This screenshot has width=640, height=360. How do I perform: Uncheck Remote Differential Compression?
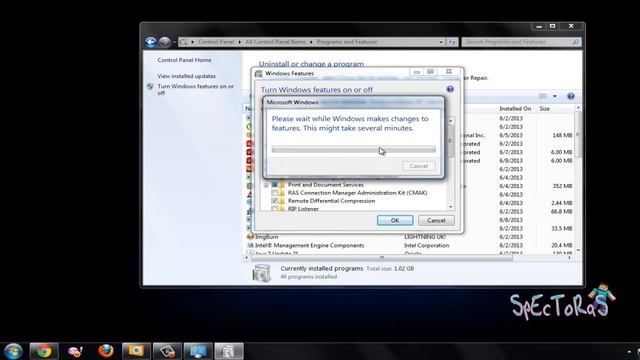274,201
